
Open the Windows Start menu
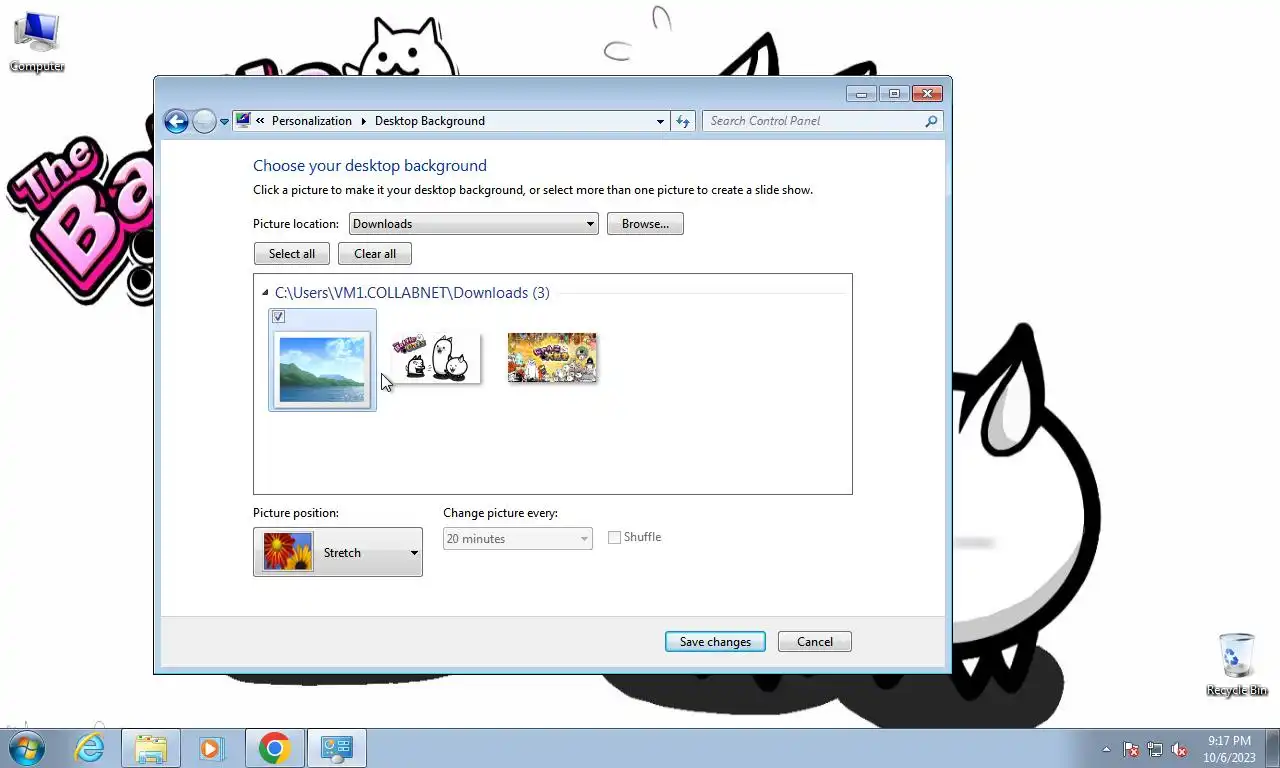click(26, 748)
